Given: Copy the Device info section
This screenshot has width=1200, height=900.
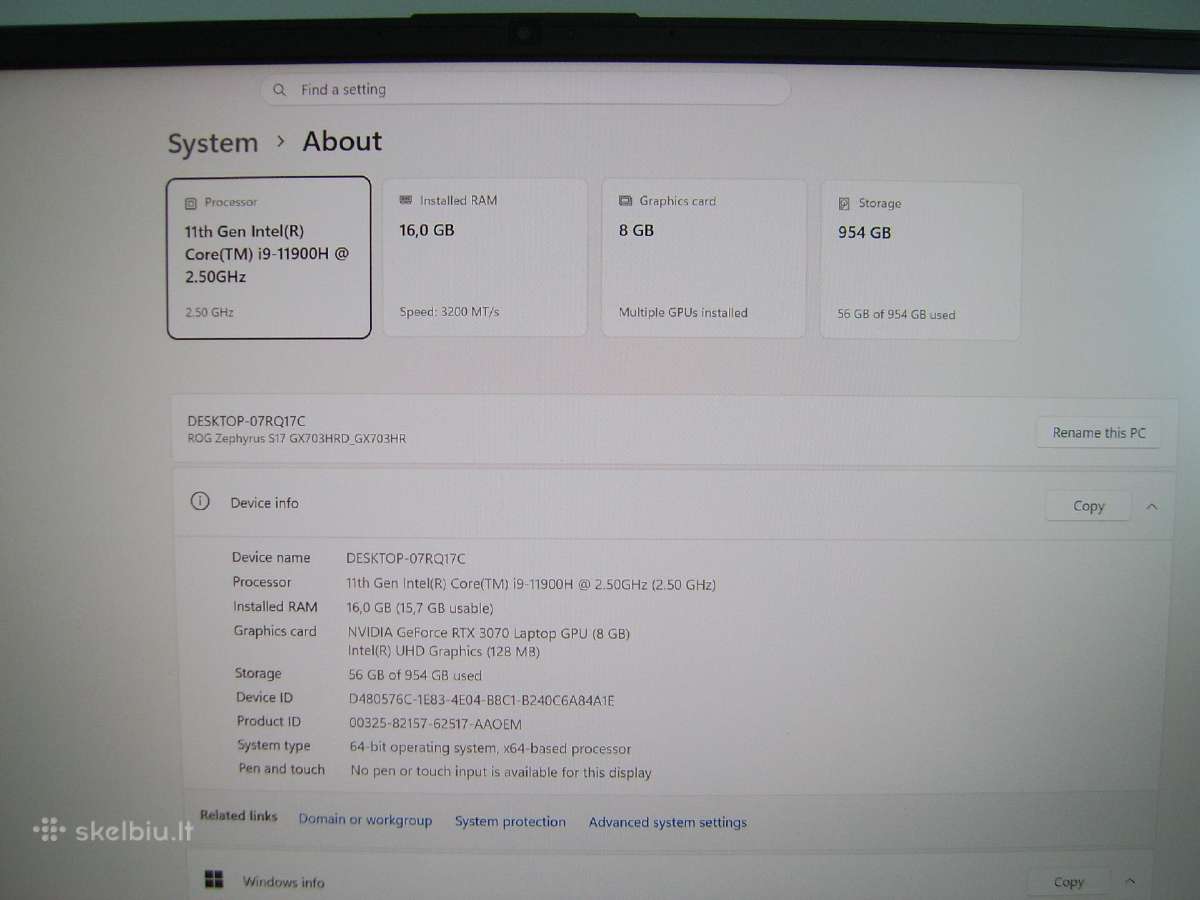Looking at the screenshot, I should pyautogui.click(x=1088, y=506).
